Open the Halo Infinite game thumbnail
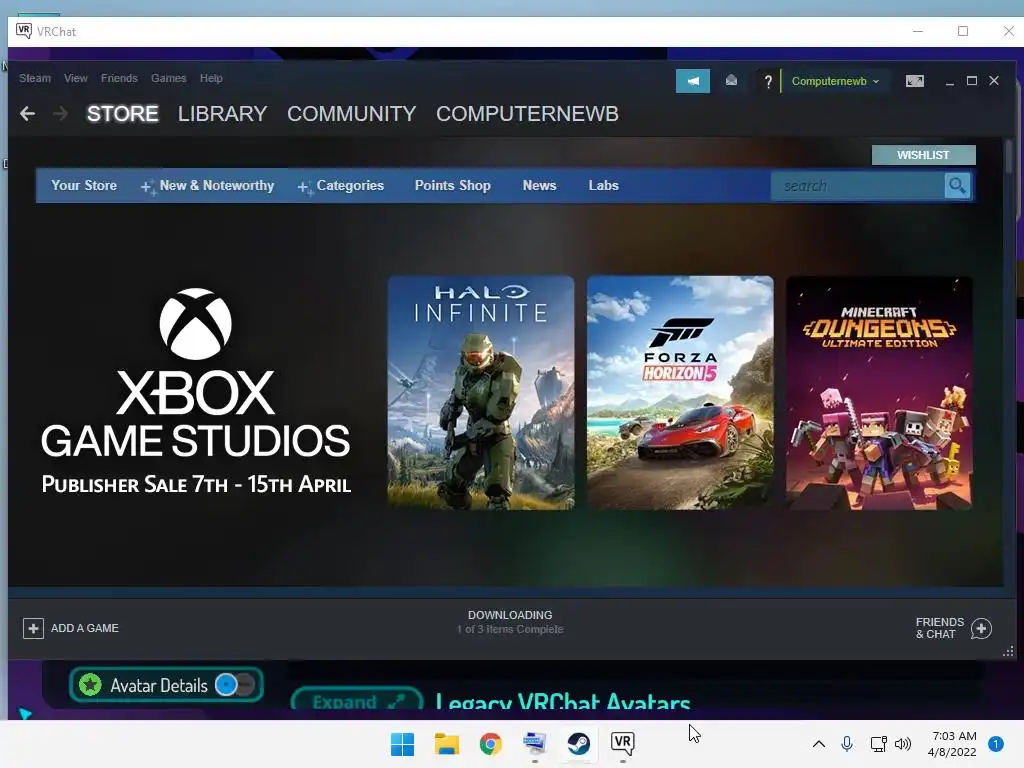Screen dimensions: 1024x768 (481, 392)
